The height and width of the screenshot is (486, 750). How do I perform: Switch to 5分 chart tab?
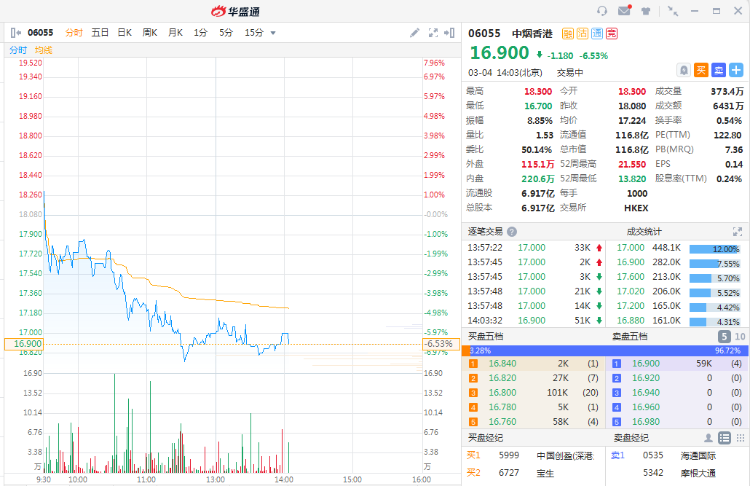[x=226, y=33]
